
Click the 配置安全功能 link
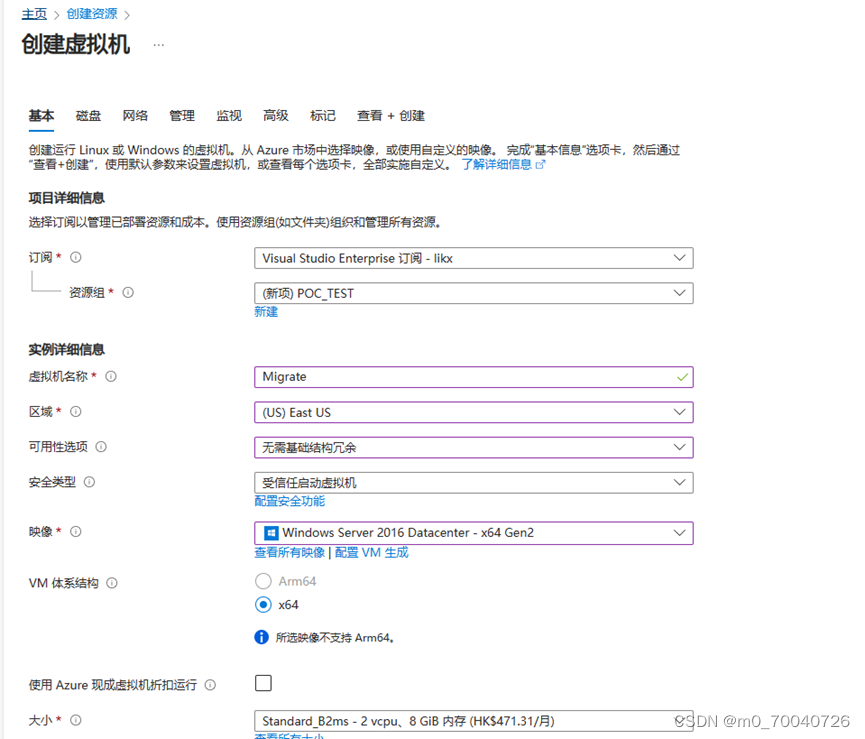pos(290,501)
